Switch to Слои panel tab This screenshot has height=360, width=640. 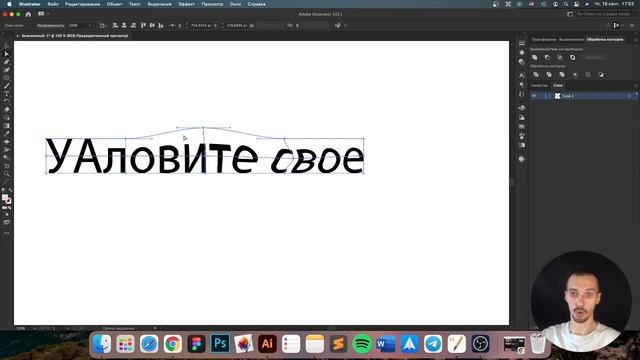(x=558, y=85)
